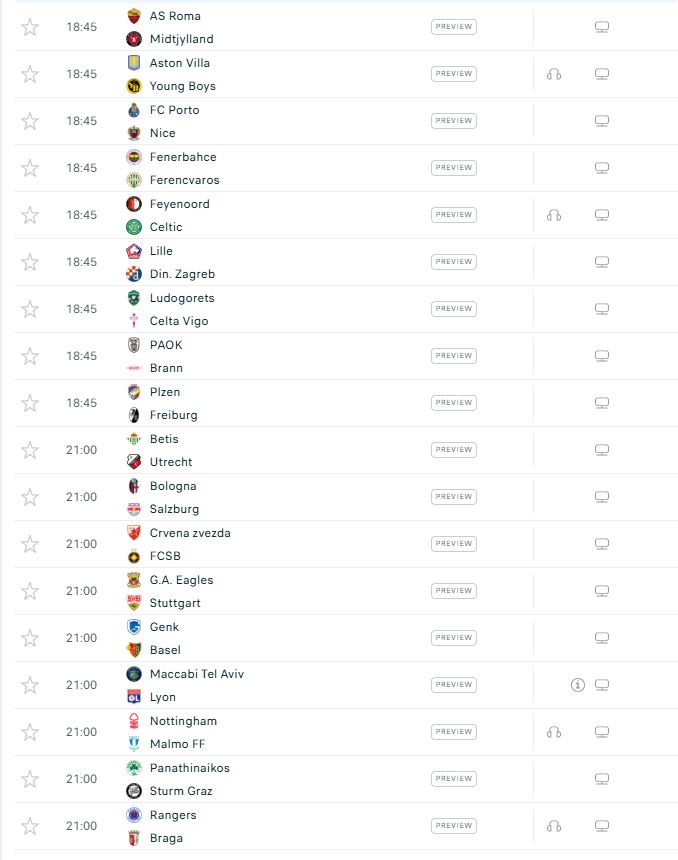The height and width of the screenshot is (860, 678).
Task: Show info icon for Maccabi Tel Aviv match
Action: tap(577, 685)
